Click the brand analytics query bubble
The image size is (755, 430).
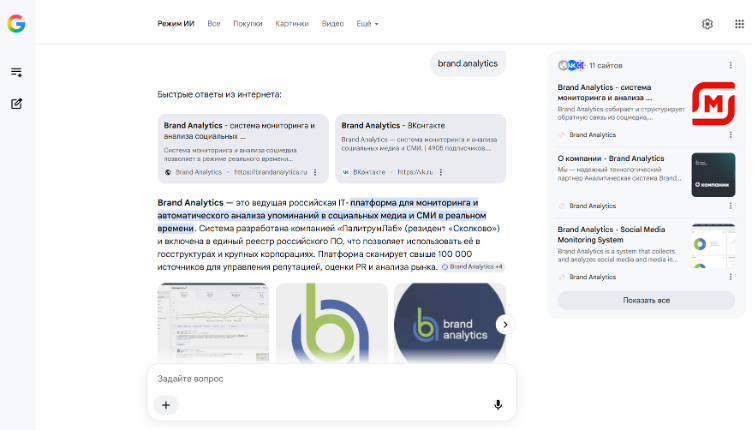point(468,64)
